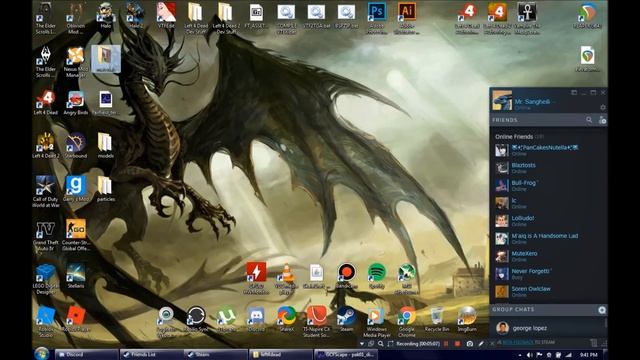Viewport: 640px width, 360px height.
Task: Launch Starbound from the desktop
Action: pos(76,146)
